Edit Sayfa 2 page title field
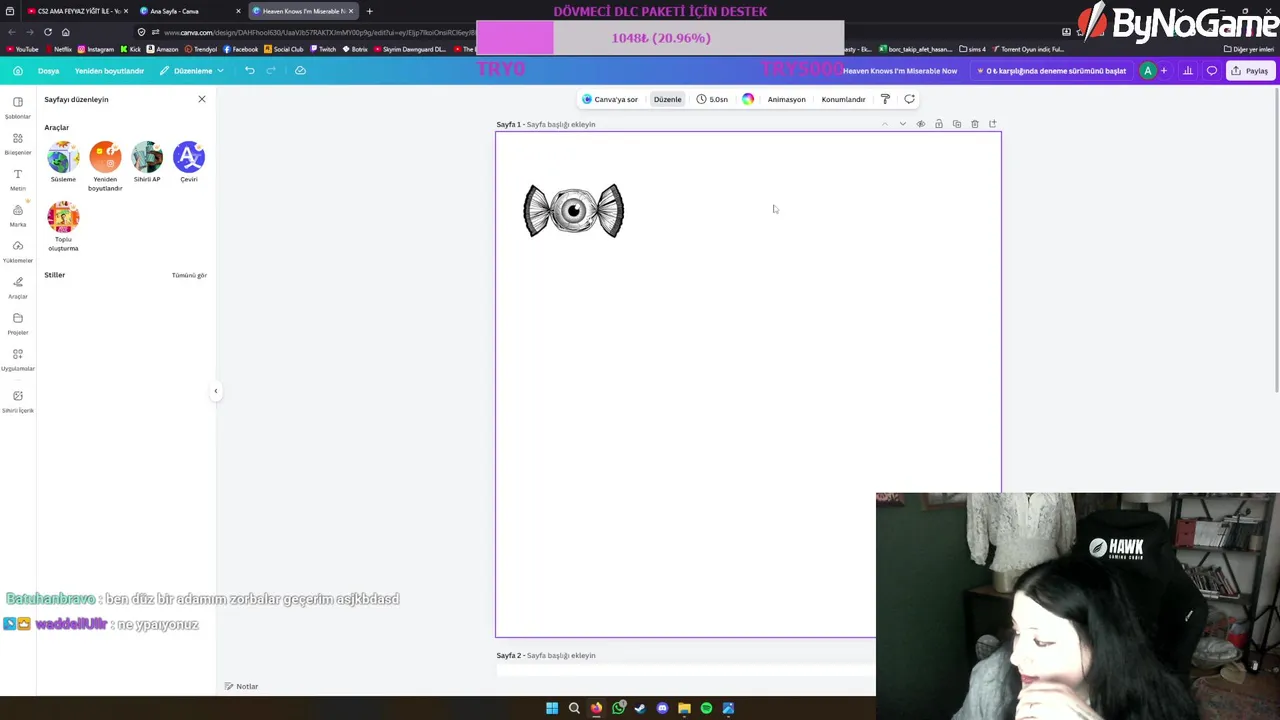 561,655
